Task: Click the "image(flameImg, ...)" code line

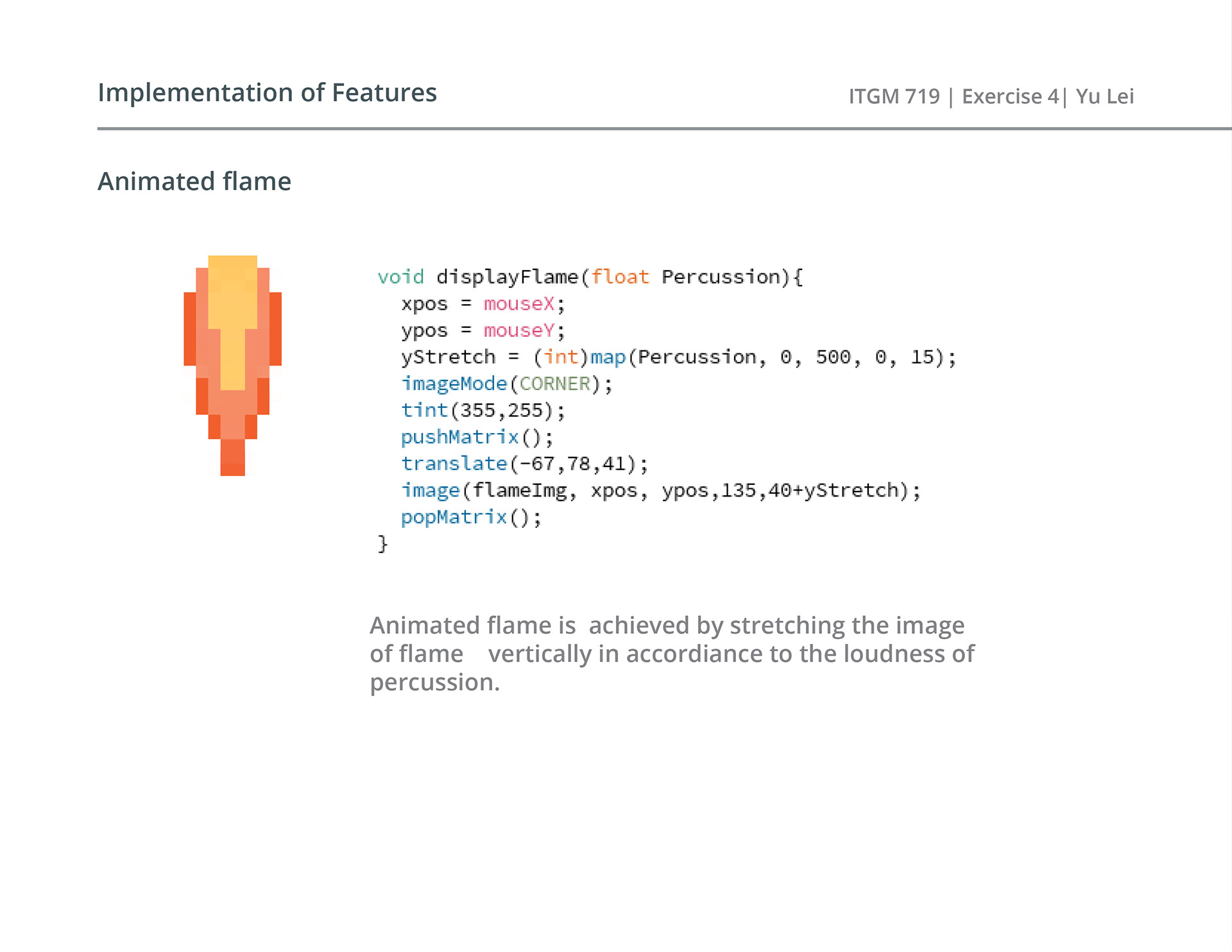Action: 660,491
